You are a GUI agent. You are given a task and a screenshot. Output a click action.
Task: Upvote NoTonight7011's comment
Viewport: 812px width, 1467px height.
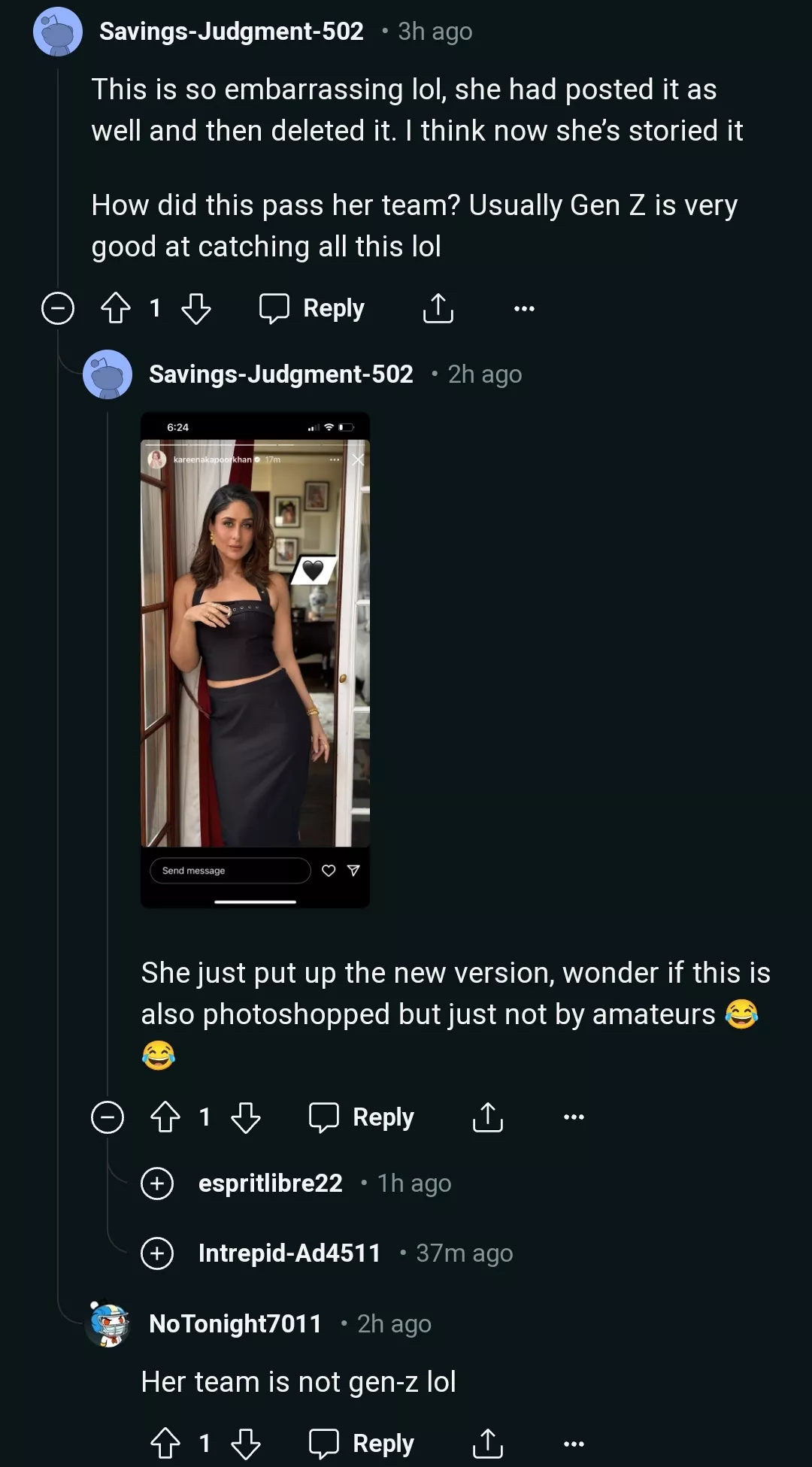165,1444
